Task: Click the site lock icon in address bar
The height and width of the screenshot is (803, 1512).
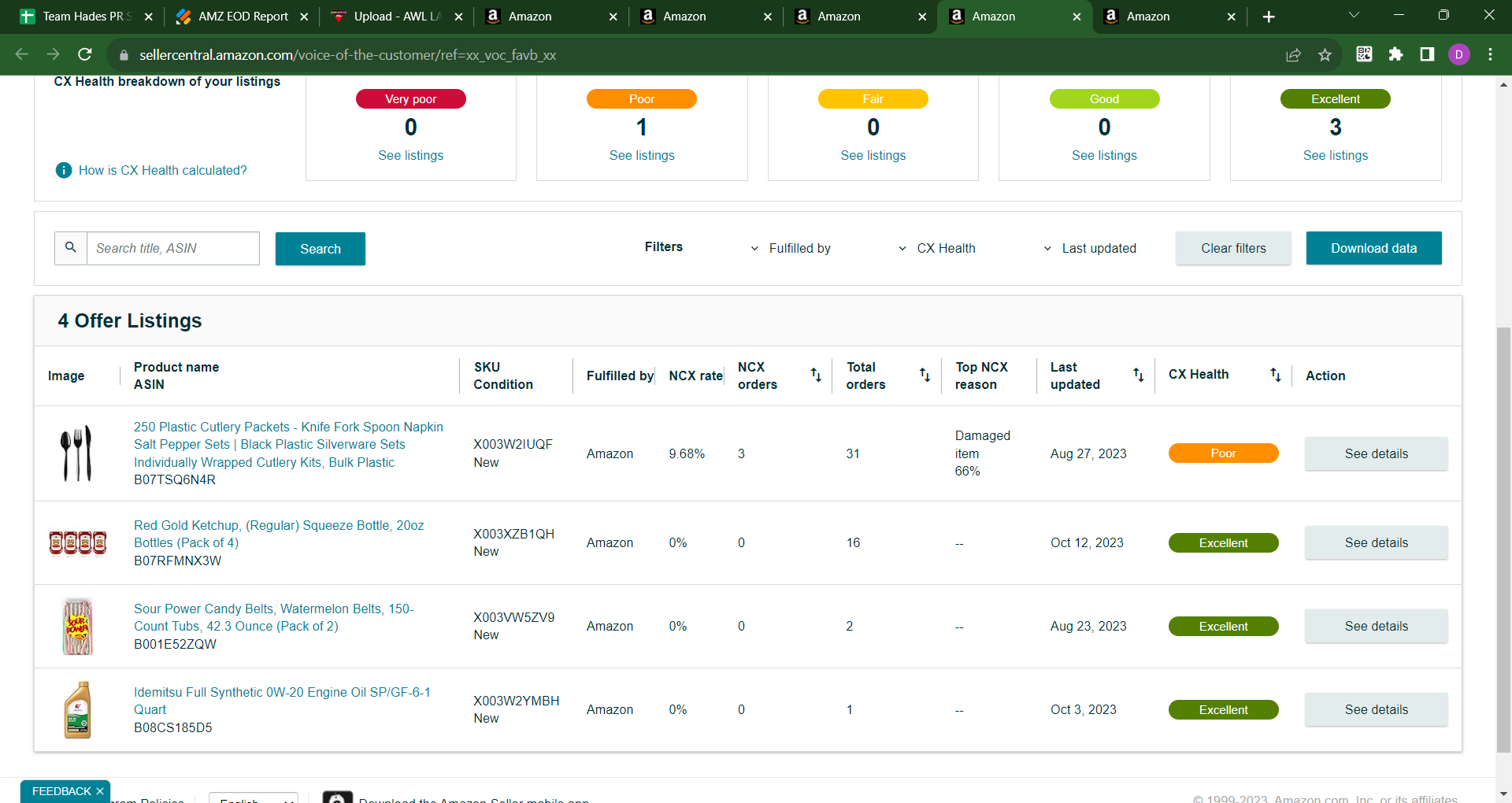Action: tap(123, 55)
